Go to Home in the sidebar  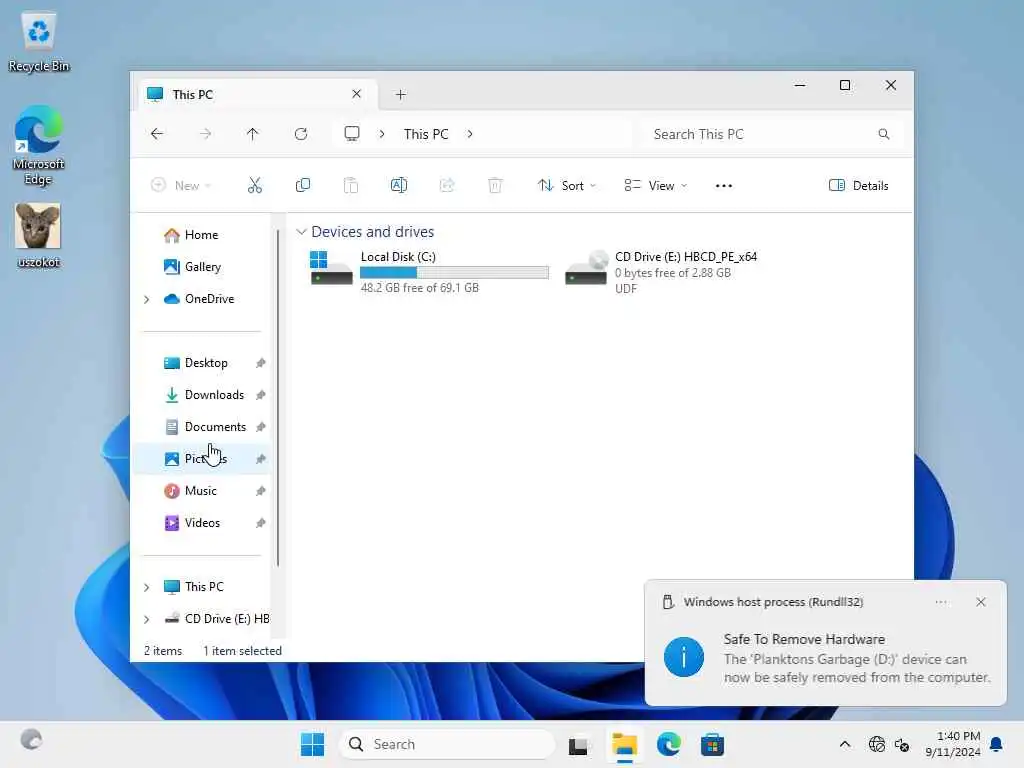pyautogui.click(x=201, y=235)
